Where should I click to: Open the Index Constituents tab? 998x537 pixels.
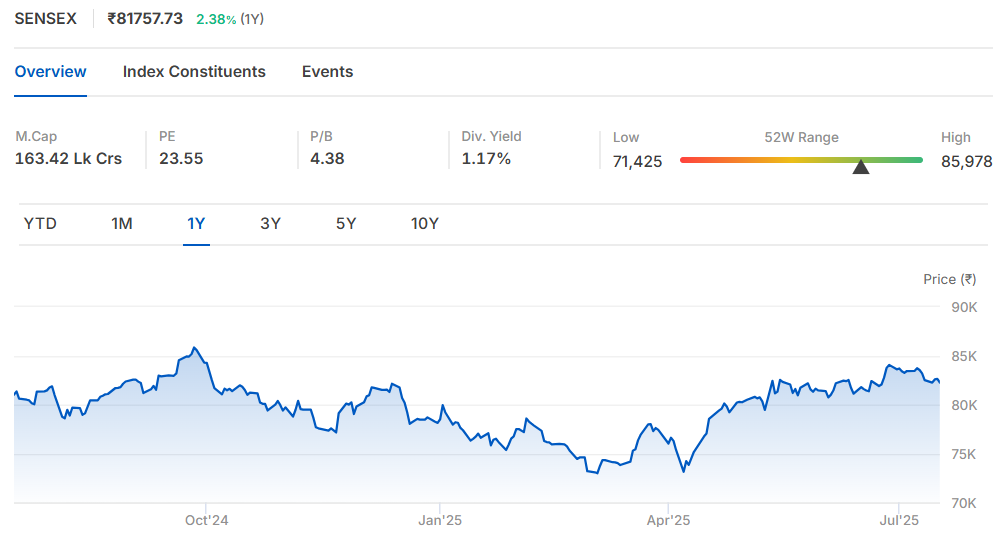[x=194, y=71]
